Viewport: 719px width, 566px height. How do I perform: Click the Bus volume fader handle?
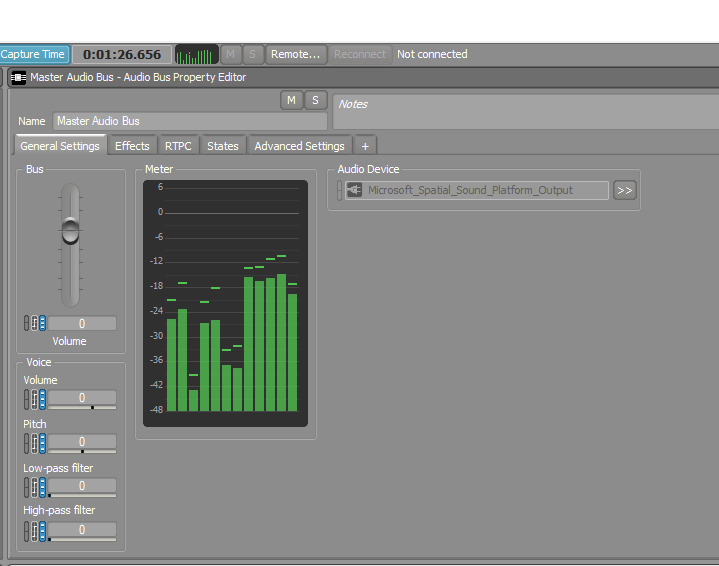[x=70, y=230]
